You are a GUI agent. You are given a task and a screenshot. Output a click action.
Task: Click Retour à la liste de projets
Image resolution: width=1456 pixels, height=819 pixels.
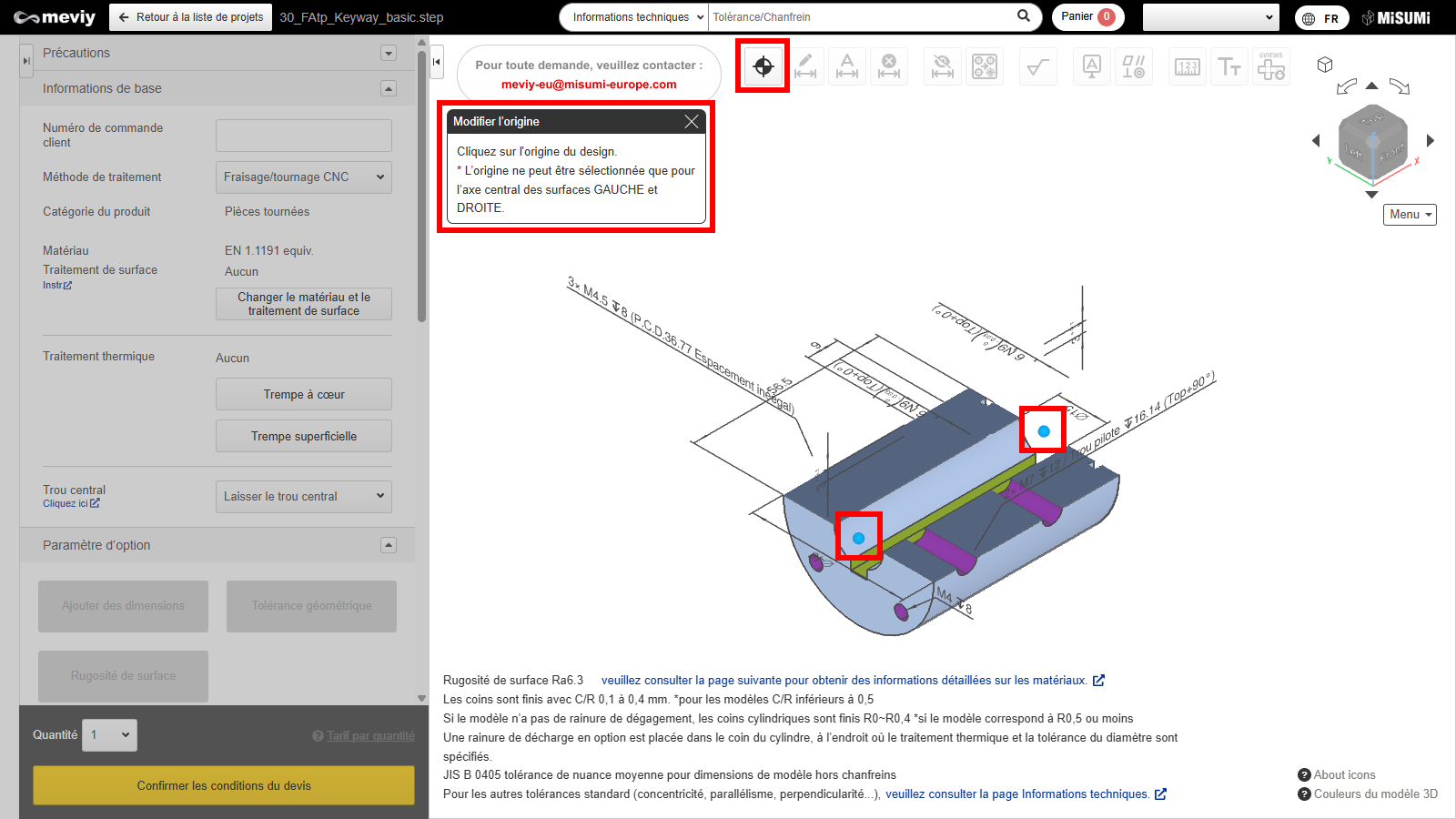click(x=191, y=17)
